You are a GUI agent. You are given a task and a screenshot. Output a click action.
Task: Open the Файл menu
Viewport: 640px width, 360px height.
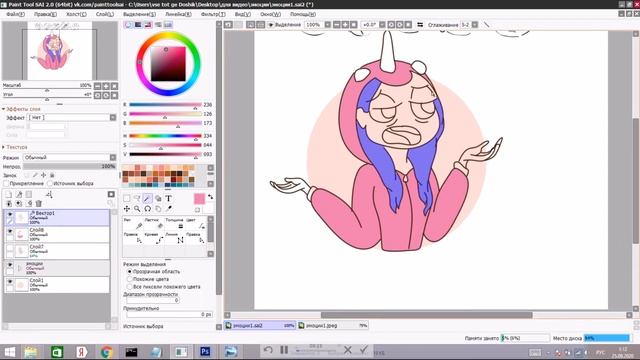16,14
